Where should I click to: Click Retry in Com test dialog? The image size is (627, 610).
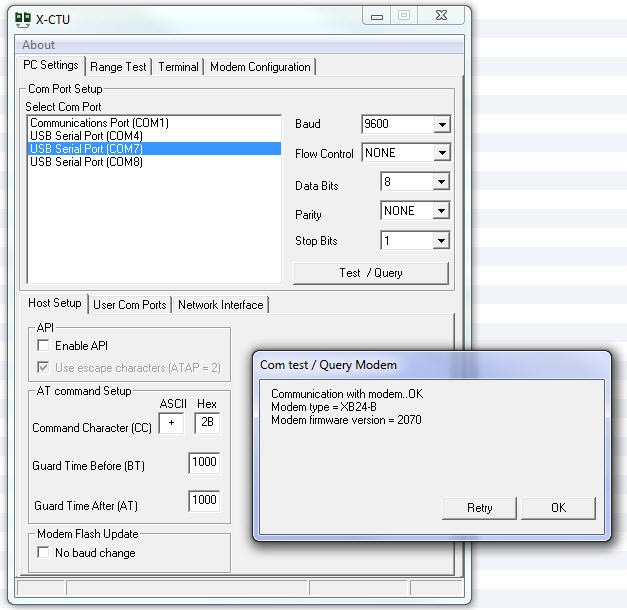(480, 508)
